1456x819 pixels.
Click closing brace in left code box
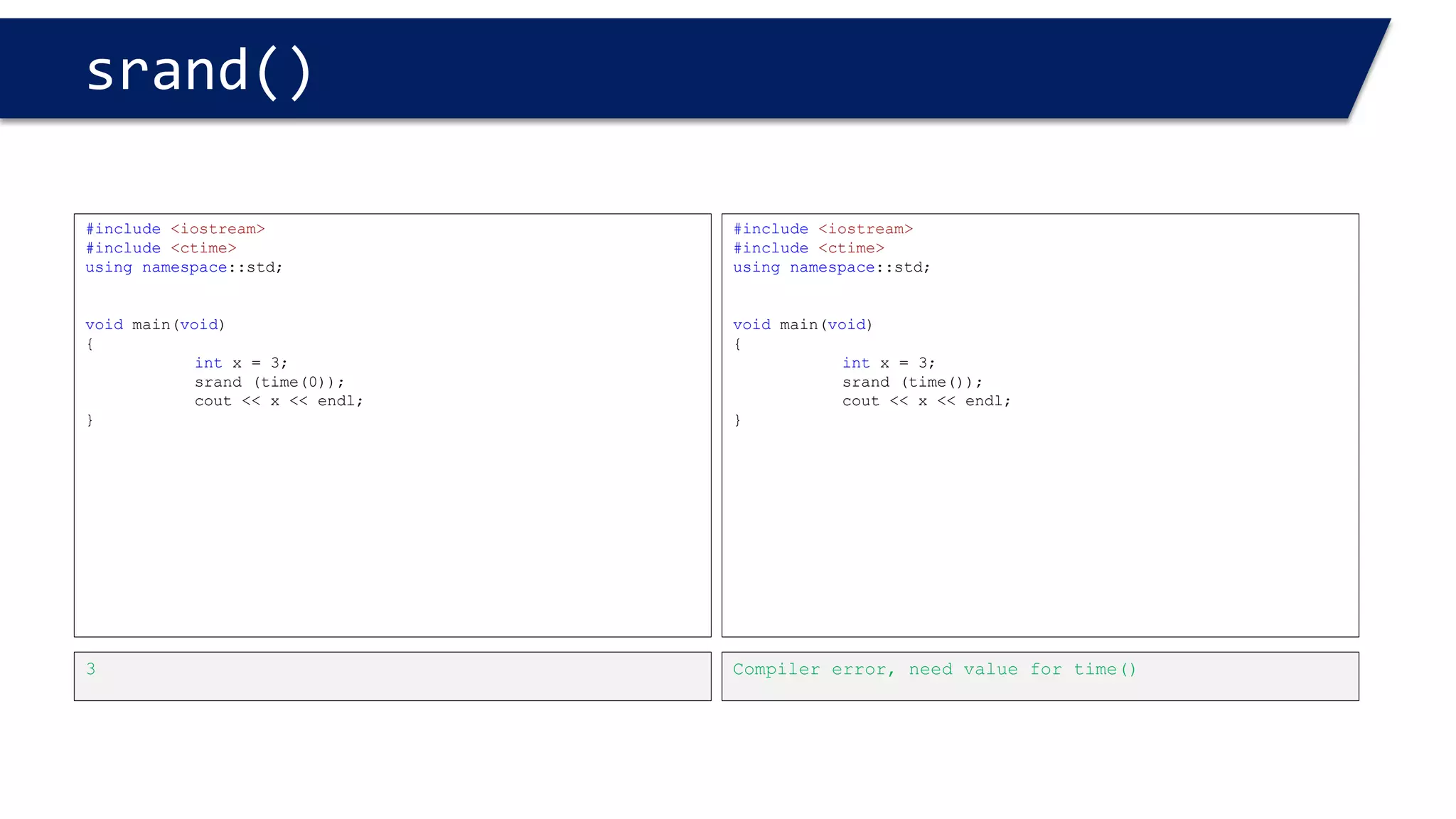[x=90, y=420]
